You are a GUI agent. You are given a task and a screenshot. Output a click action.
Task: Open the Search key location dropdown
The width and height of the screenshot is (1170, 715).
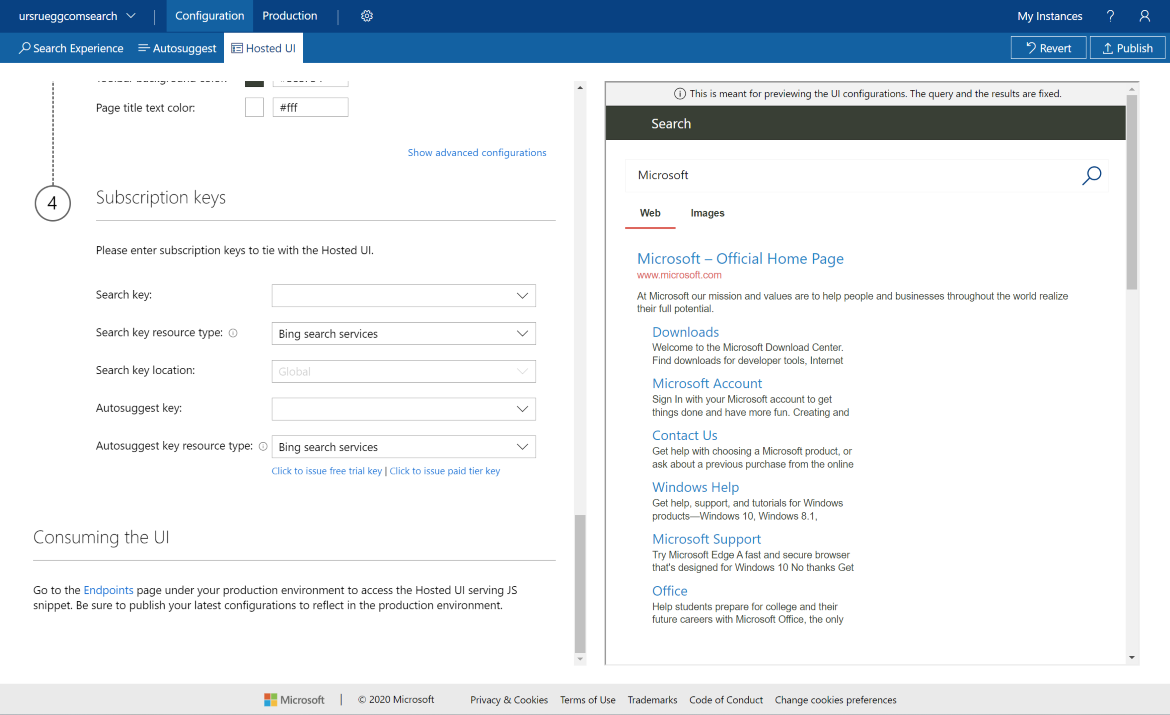(x=404, y=371)
